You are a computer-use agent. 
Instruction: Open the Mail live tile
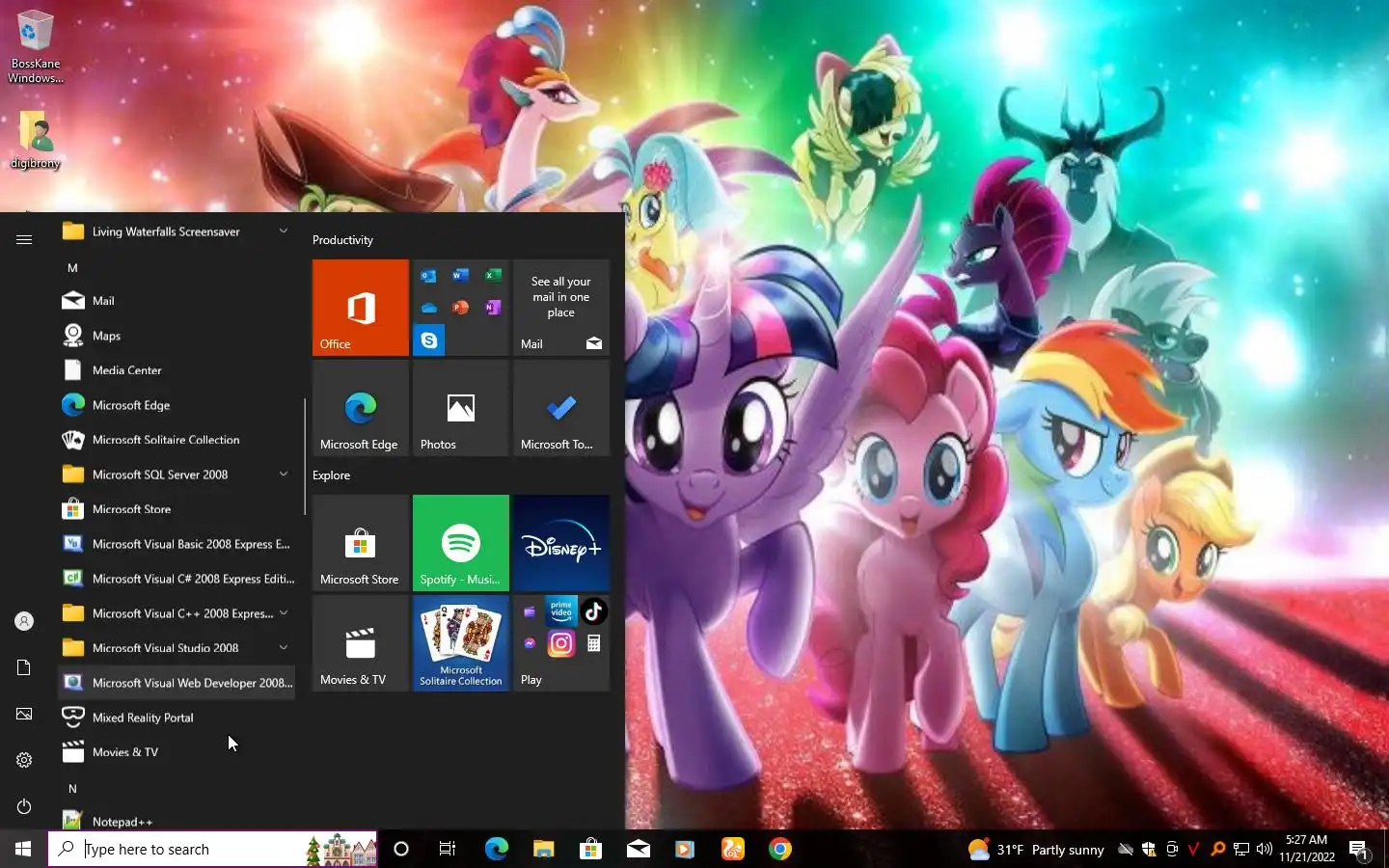tap(560, 308)
